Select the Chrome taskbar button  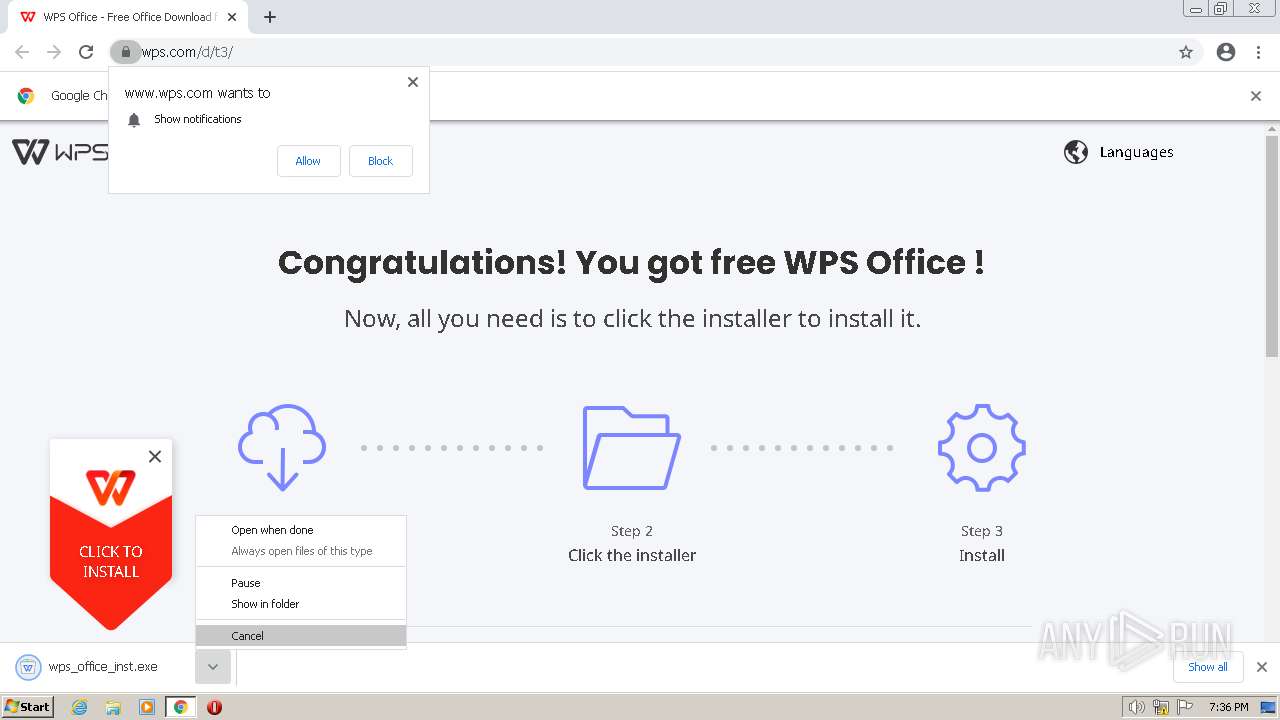click(x=181, y=707)
